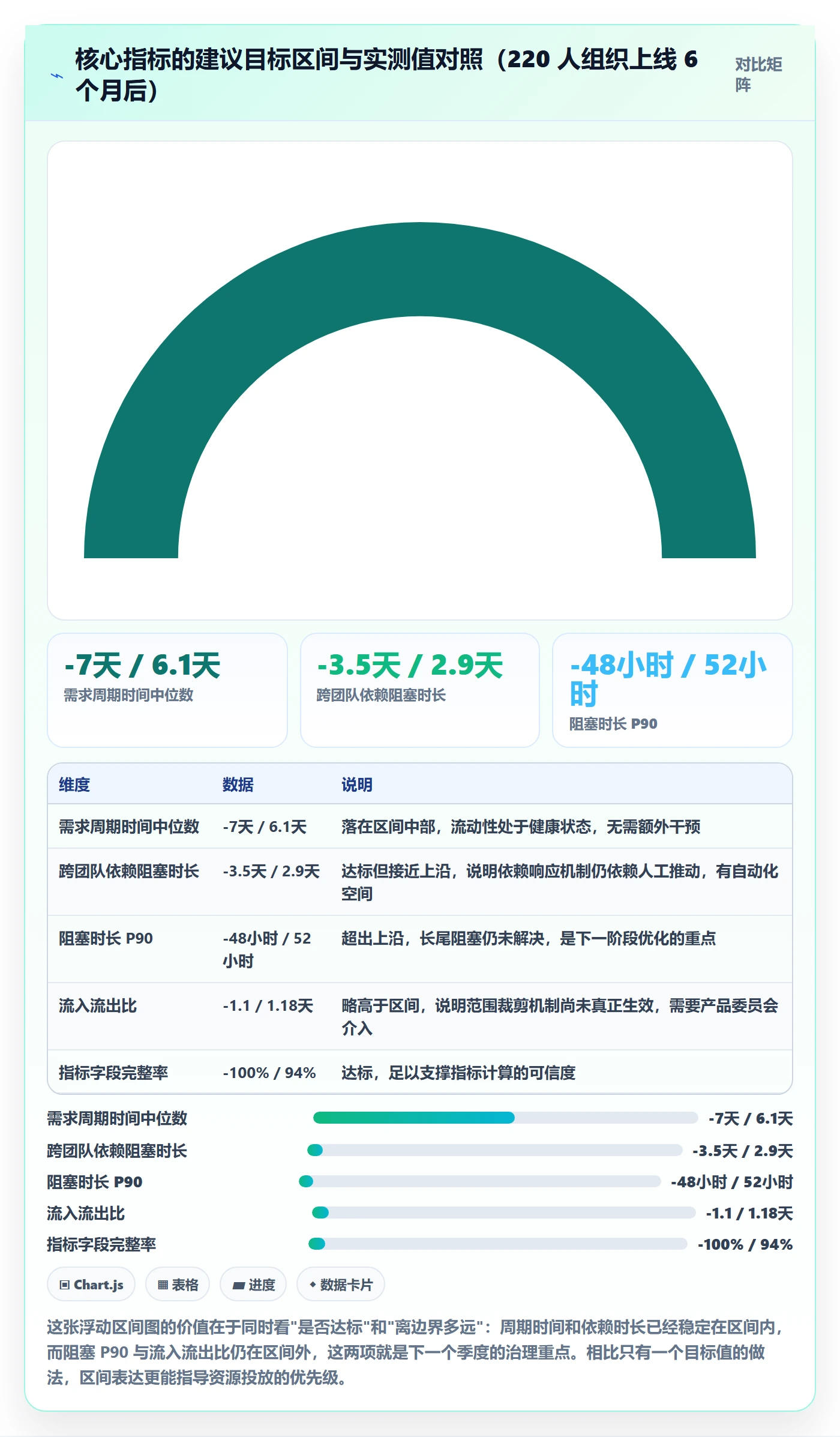Viewport: 840px width, 1437px height.
Task: Click 需求周期时间中位数 in the table's 维度 column
Action: [x=129, y=827]
